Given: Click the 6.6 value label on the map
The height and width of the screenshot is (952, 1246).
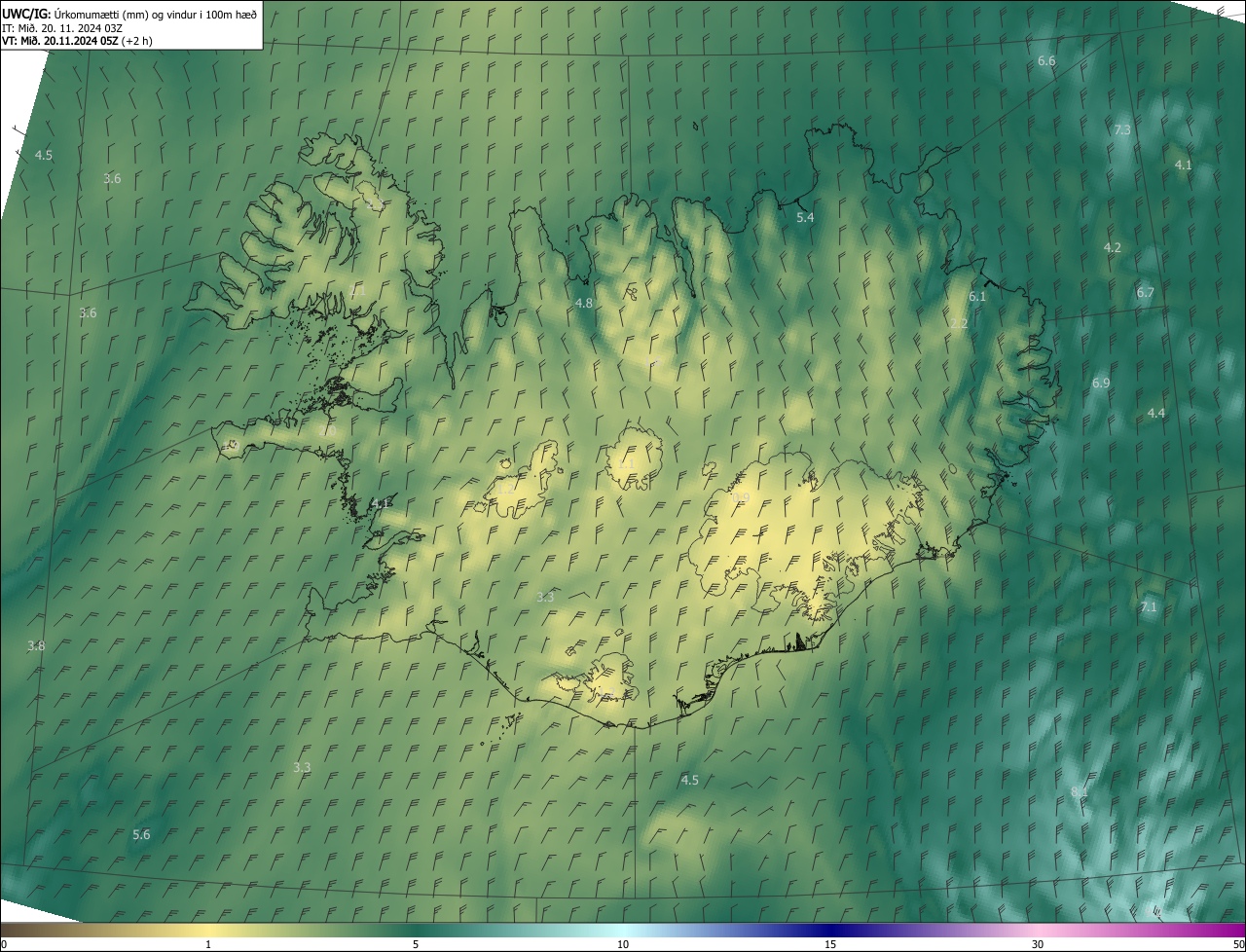Looking at the screenshot, I should click(1046, 60).
